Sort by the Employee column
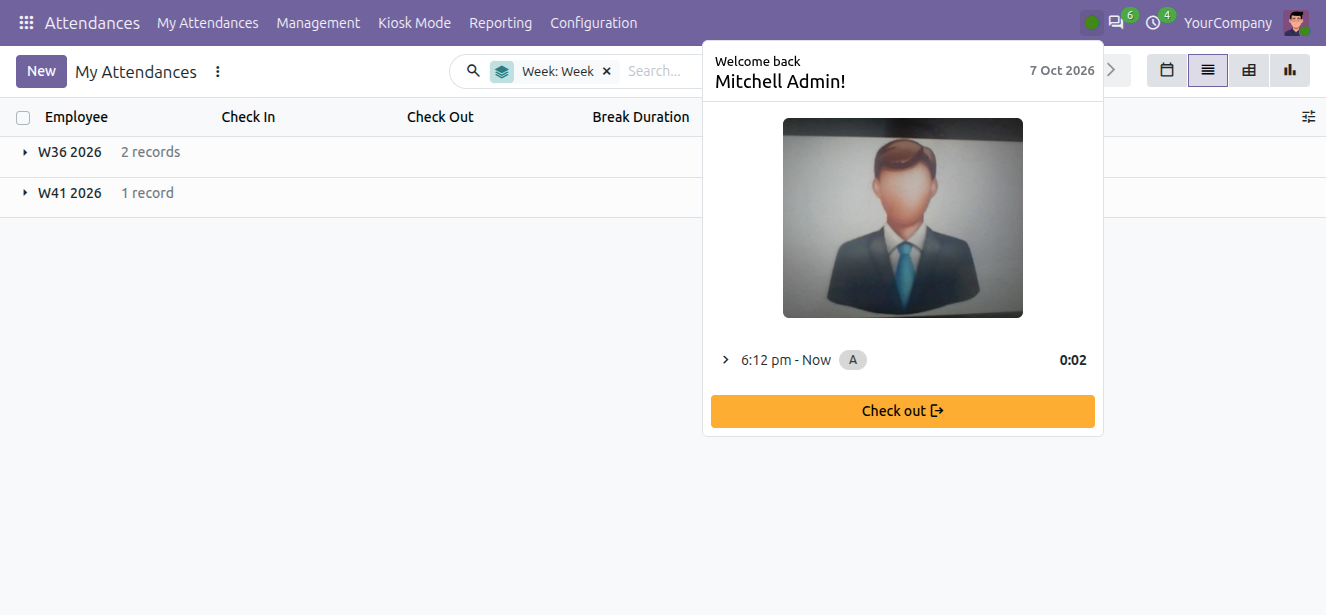 [x=76, y=117]
